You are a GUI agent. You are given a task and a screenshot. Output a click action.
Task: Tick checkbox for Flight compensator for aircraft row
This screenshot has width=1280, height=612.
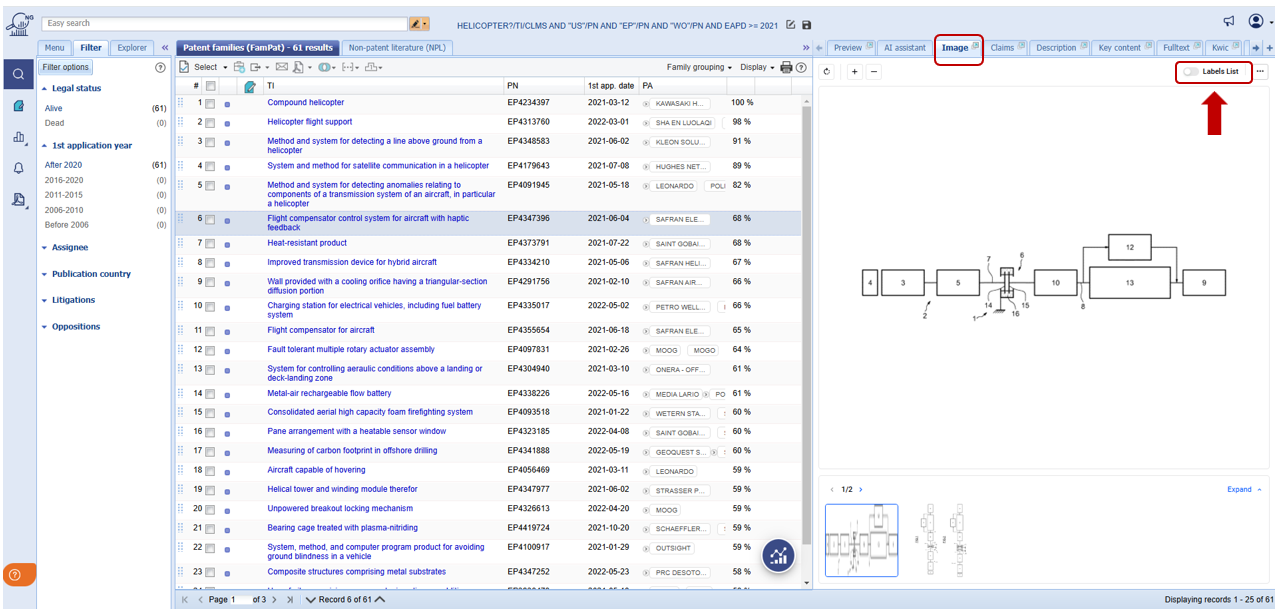coord(210,330)
